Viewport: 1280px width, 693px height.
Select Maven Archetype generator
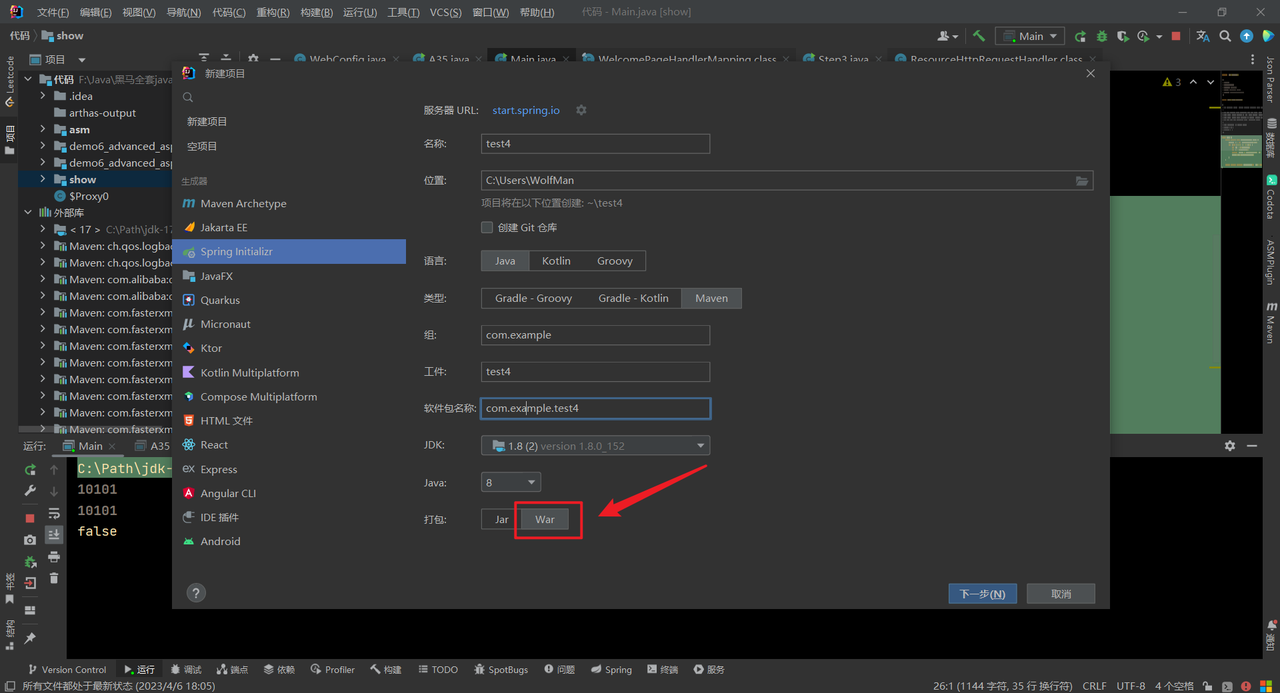click(x=289, y=204)
